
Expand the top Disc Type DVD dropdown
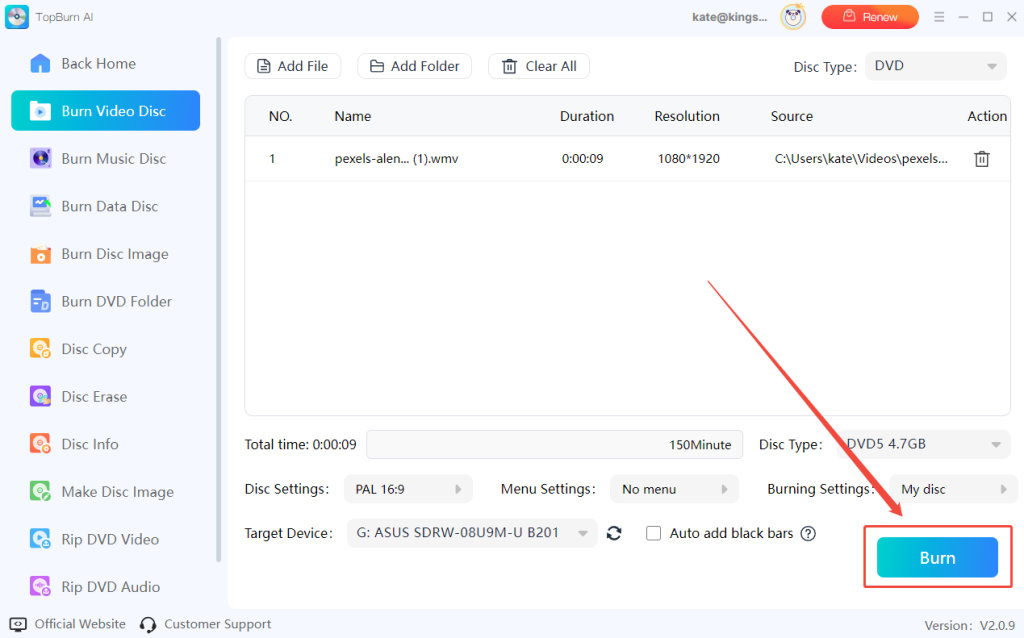pyautogui.click(x=936, y=67)
